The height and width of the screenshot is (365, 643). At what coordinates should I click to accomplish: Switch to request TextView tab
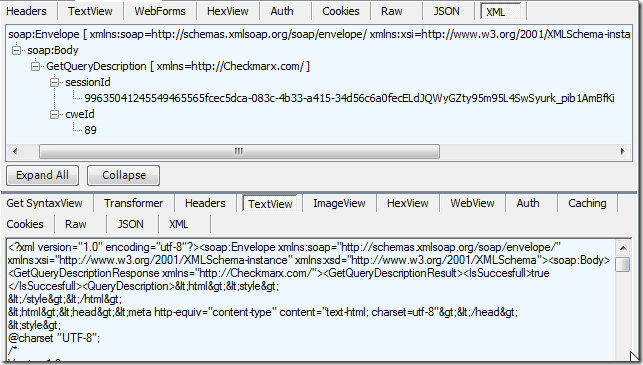tap(90, 11)
